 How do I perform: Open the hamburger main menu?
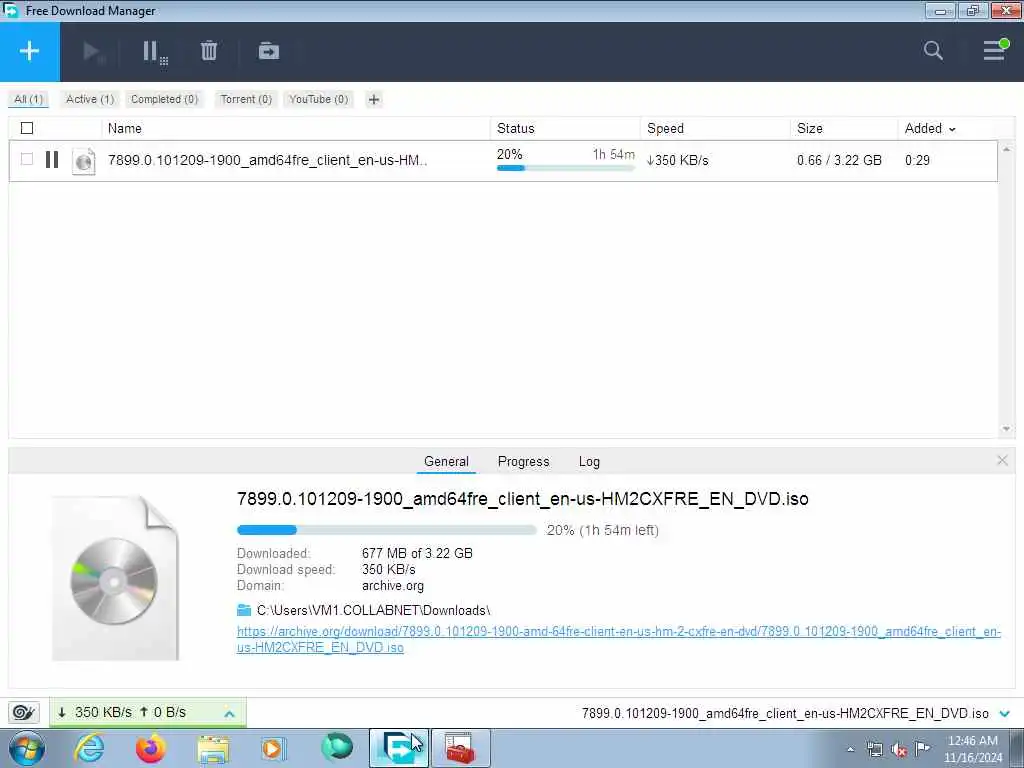(x=995, y=50)
